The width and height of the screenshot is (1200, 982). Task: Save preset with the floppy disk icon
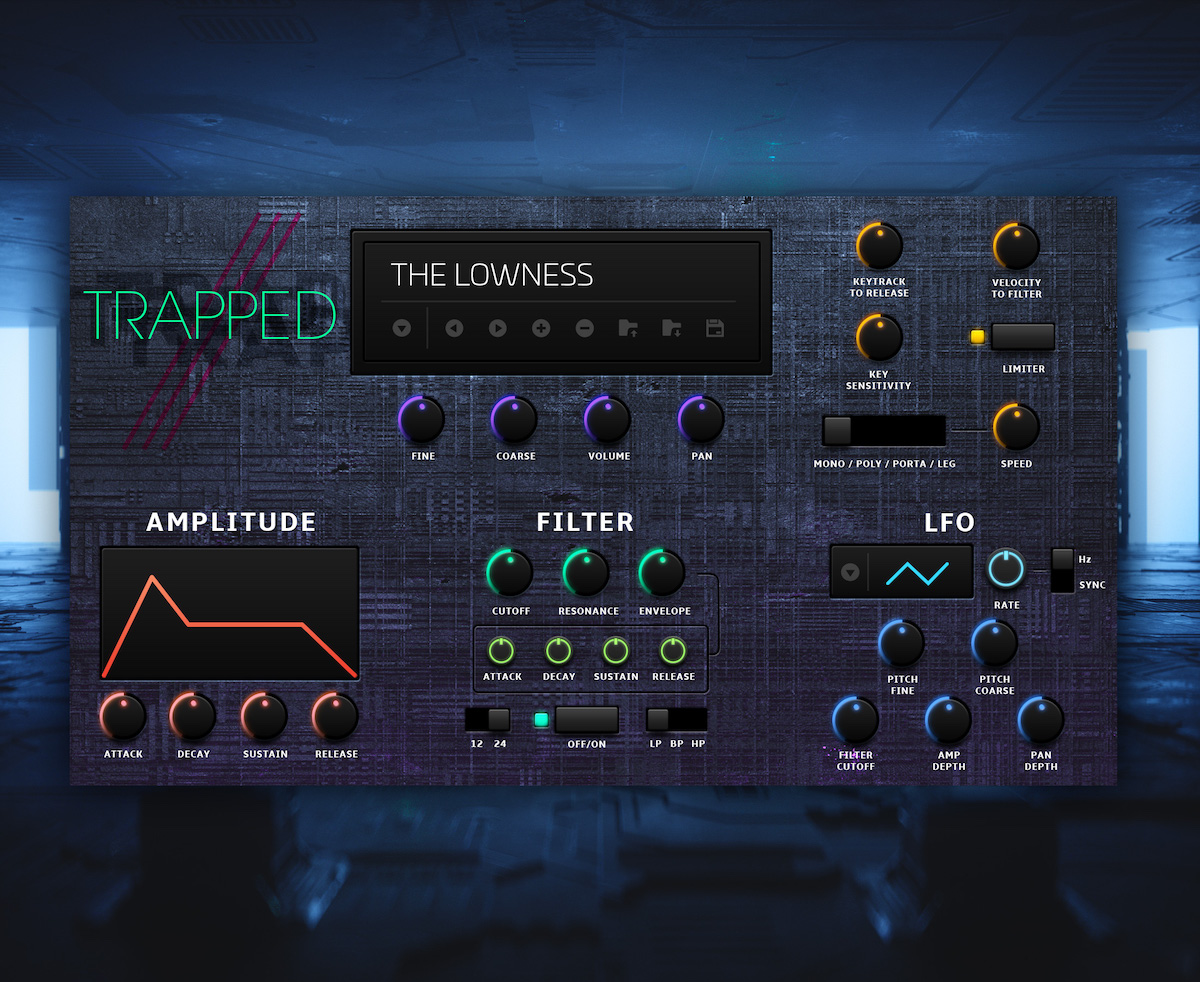click(715, 328)
